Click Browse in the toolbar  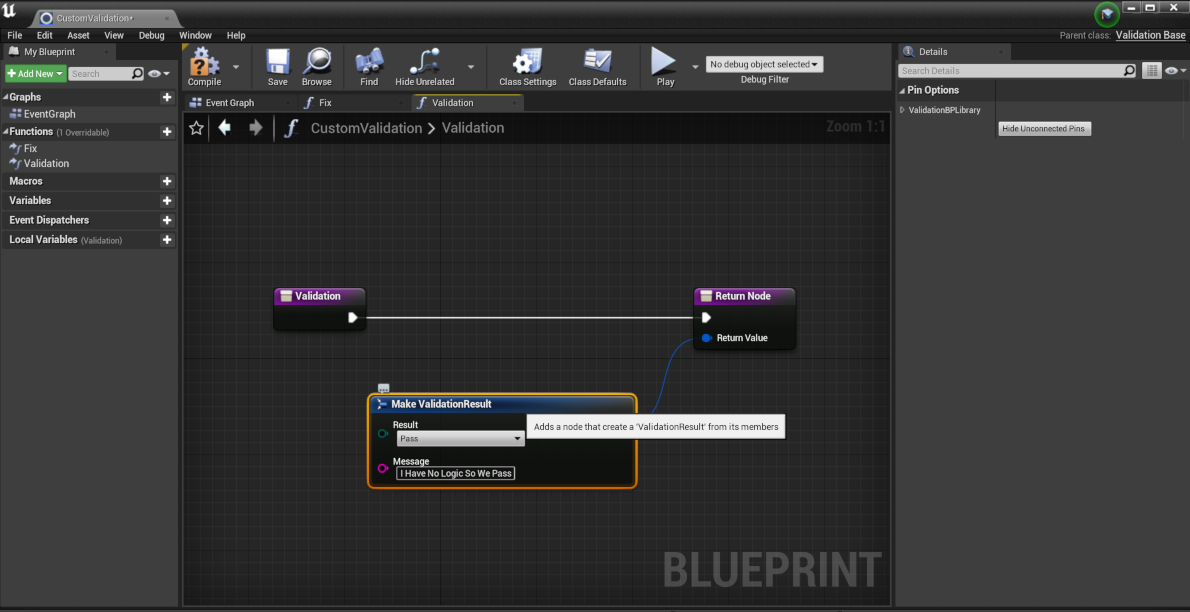click(x=317, y=64)
